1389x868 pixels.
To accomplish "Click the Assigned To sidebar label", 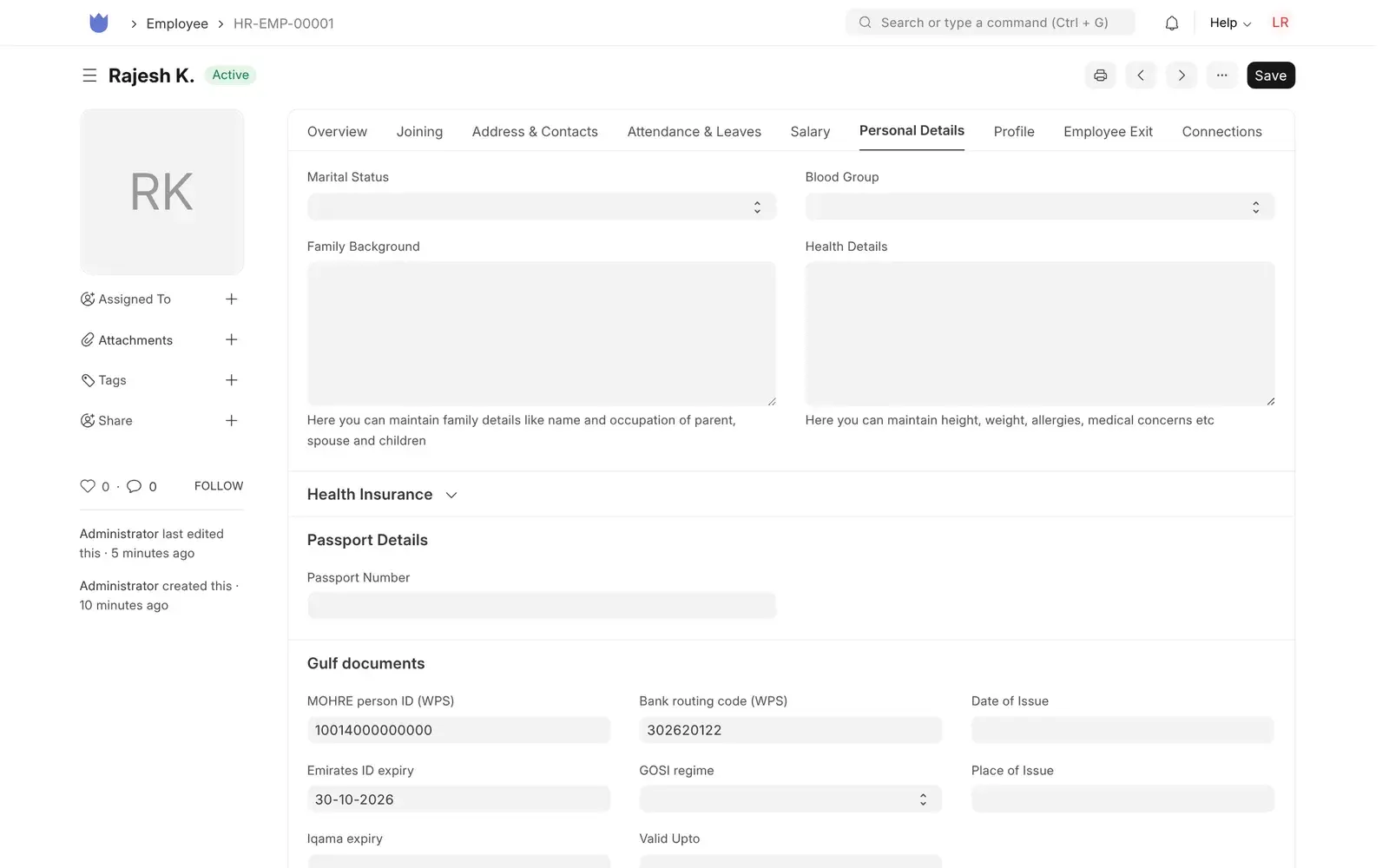I will 135,299.
